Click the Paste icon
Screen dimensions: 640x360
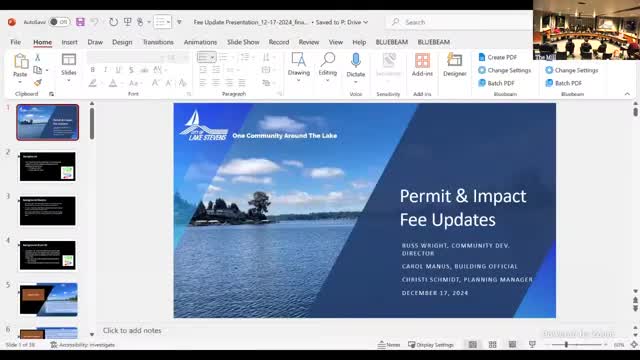point(20,62)
